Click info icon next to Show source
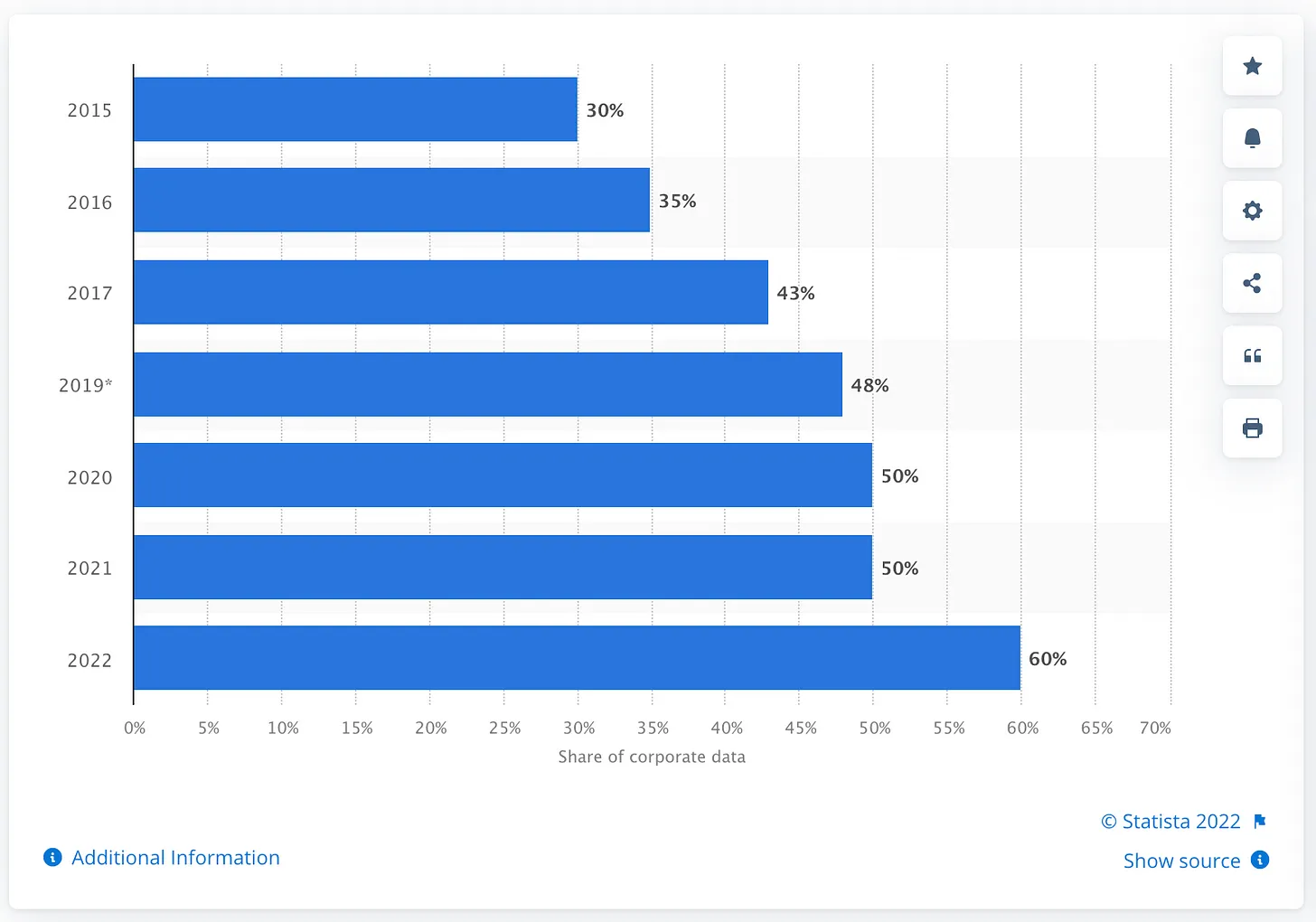 pyautogui.click(x=1260, y=860)
